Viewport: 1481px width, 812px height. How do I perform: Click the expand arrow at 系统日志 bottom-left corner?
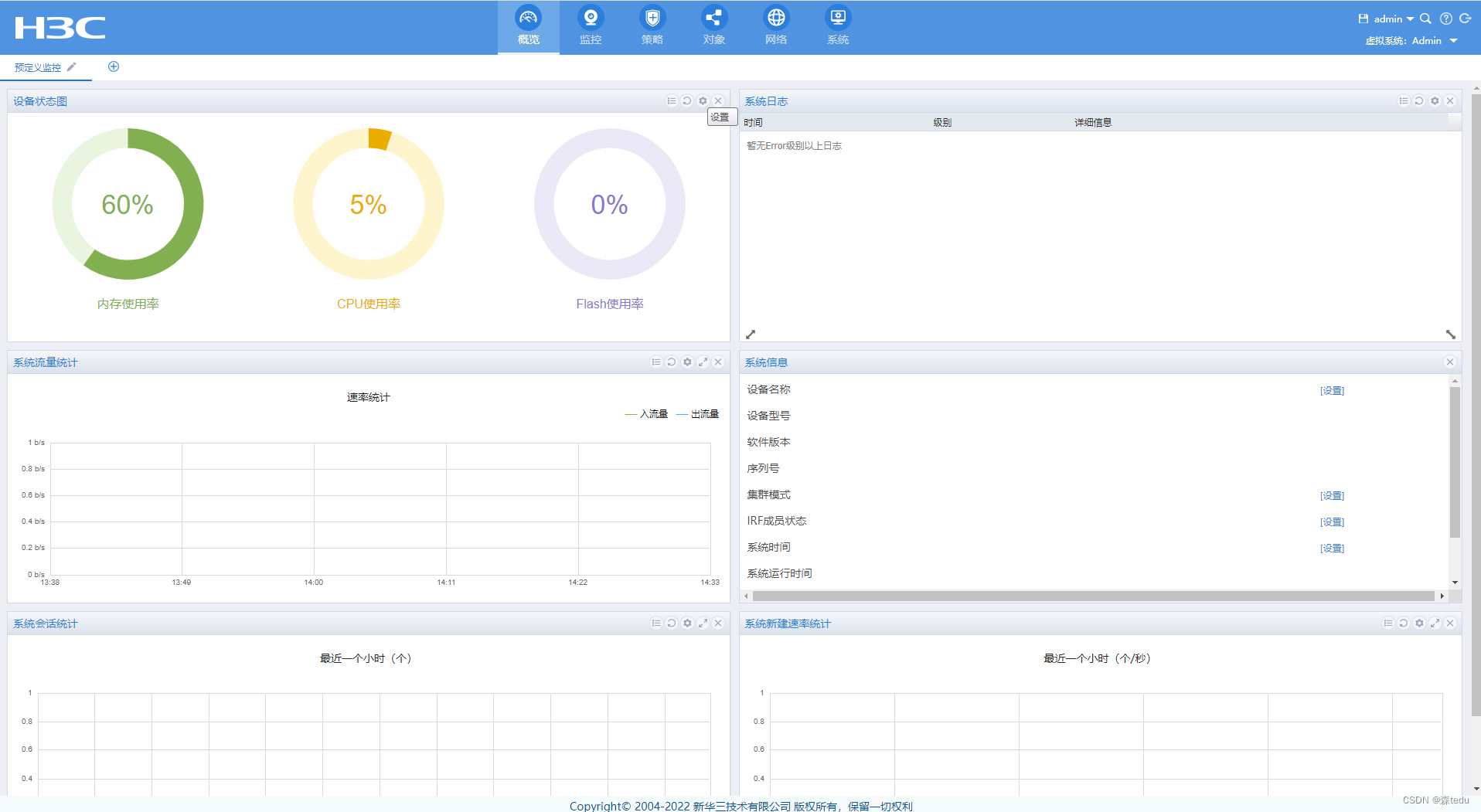pyautogui.click(x=751, y=335)
